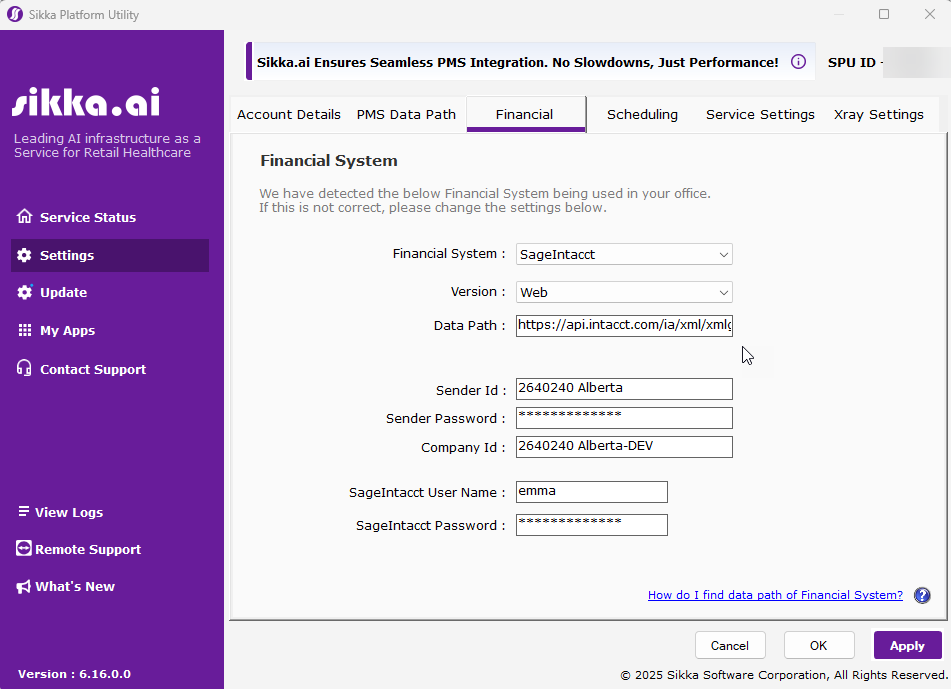Click the What's New megaphone icon
The image size is (951, 689).
coord(24,586)
